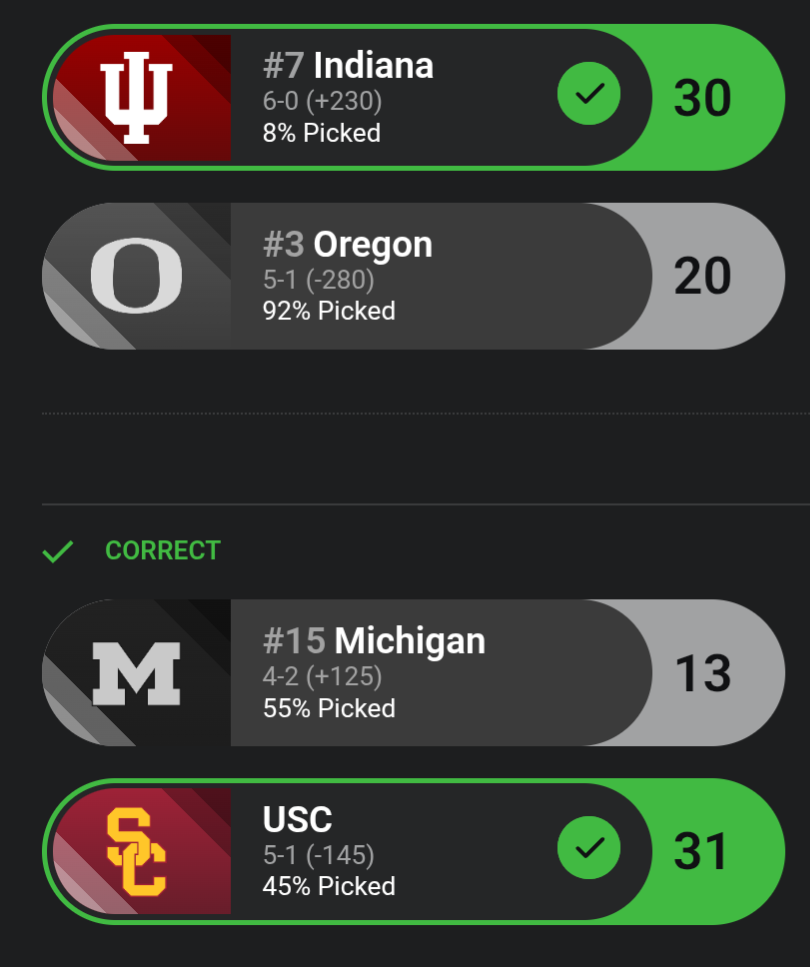
Task: Click Indiana's score of 30
Action: pyautogui.click(x=702, y=98)
